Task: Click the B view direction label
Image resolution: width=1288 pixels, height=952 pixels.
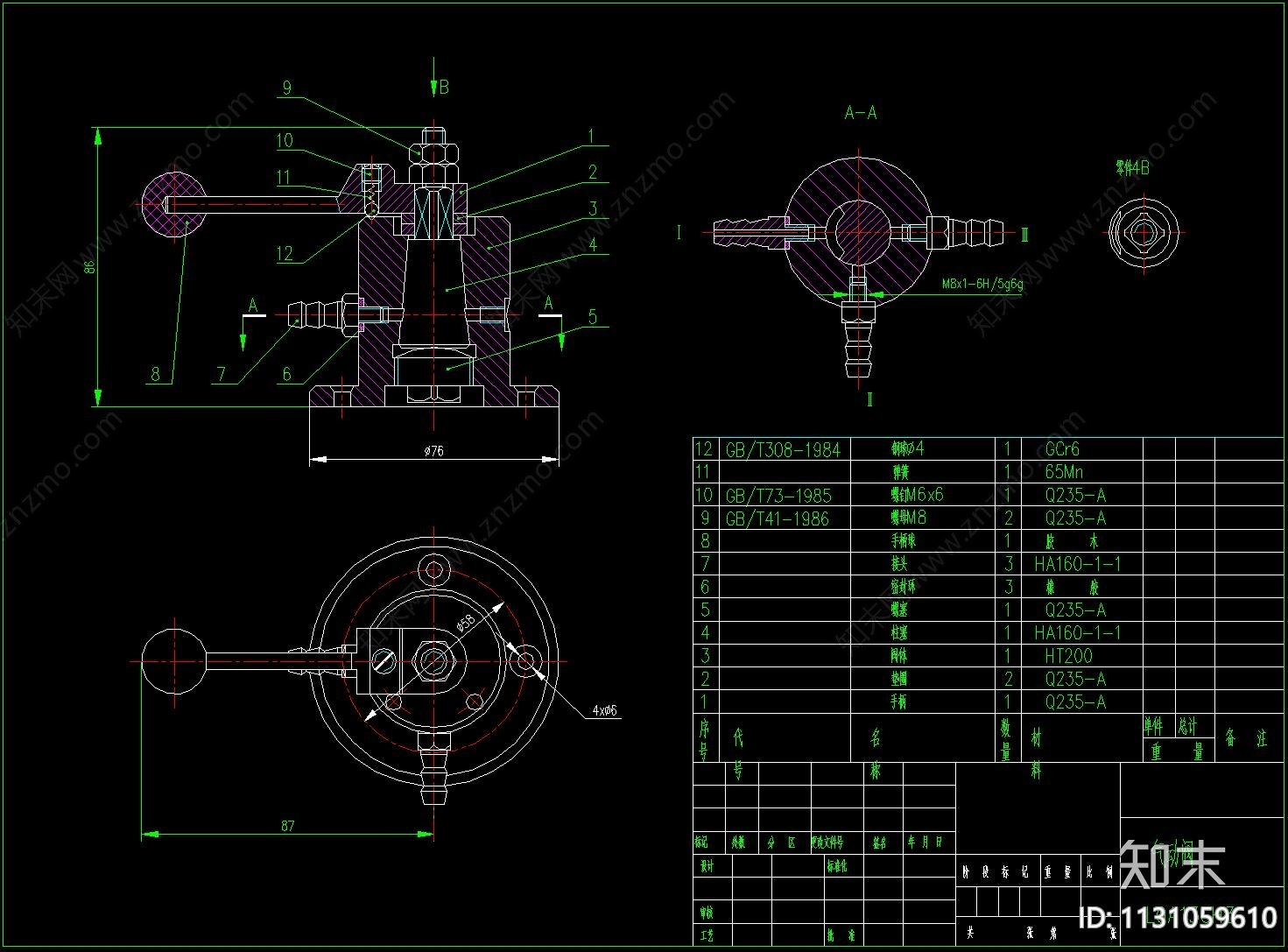Action: coord(444,87)
